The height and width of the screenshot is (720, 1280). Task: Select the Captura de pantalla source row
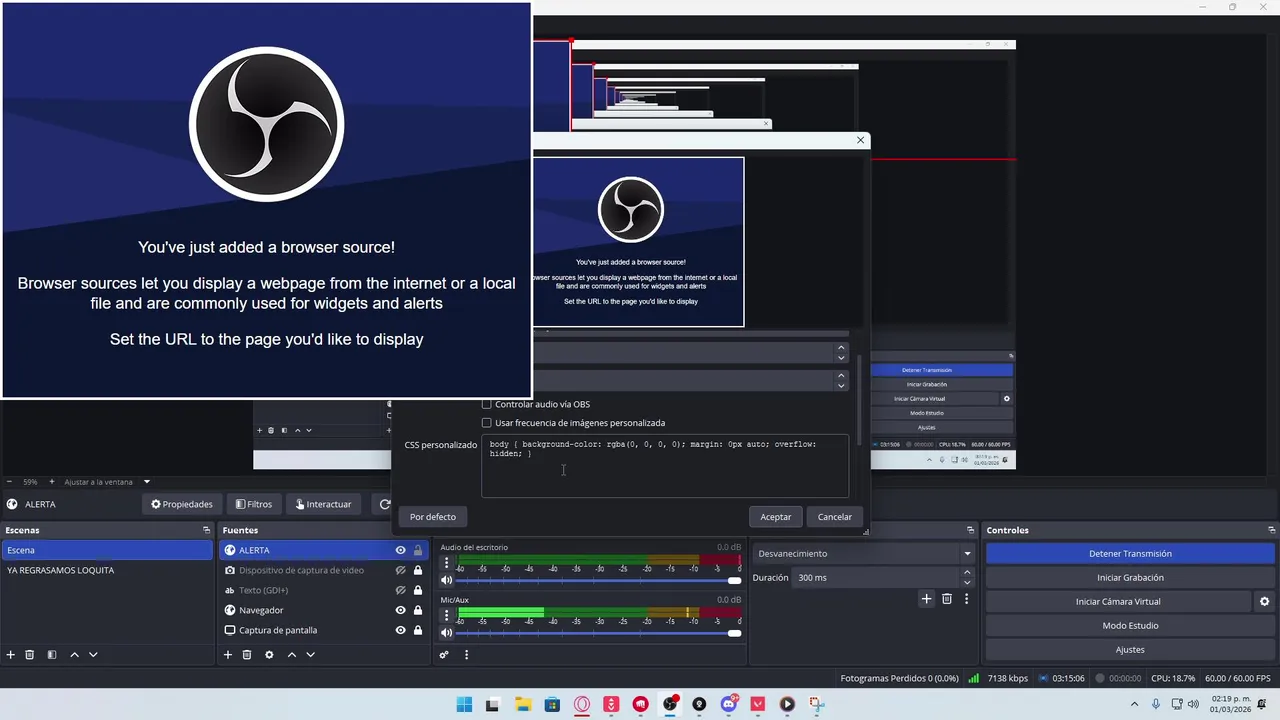coord(323,630)
